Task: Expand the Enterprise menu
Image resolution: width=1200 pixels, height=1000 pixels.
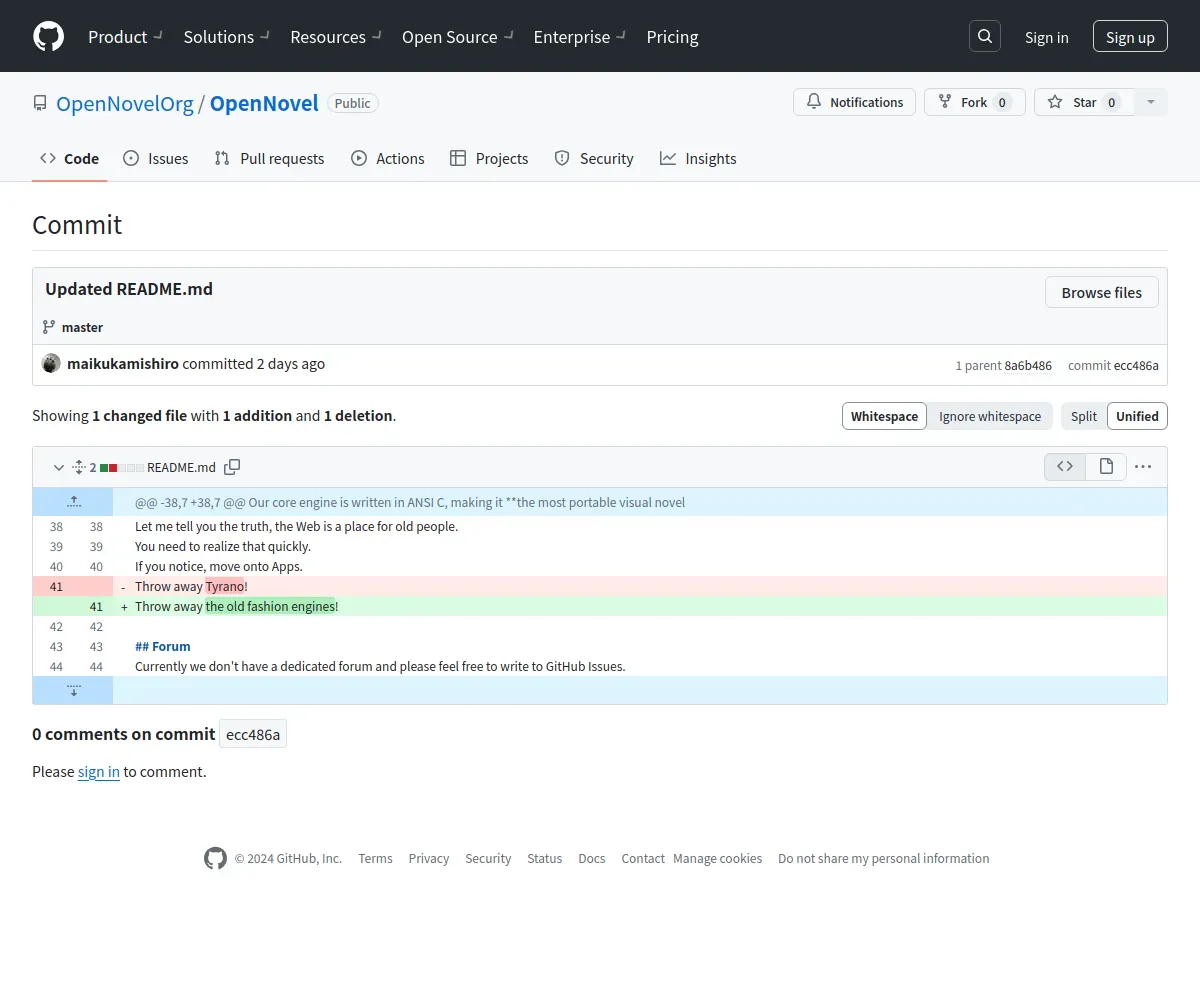Action: (580, 37)
